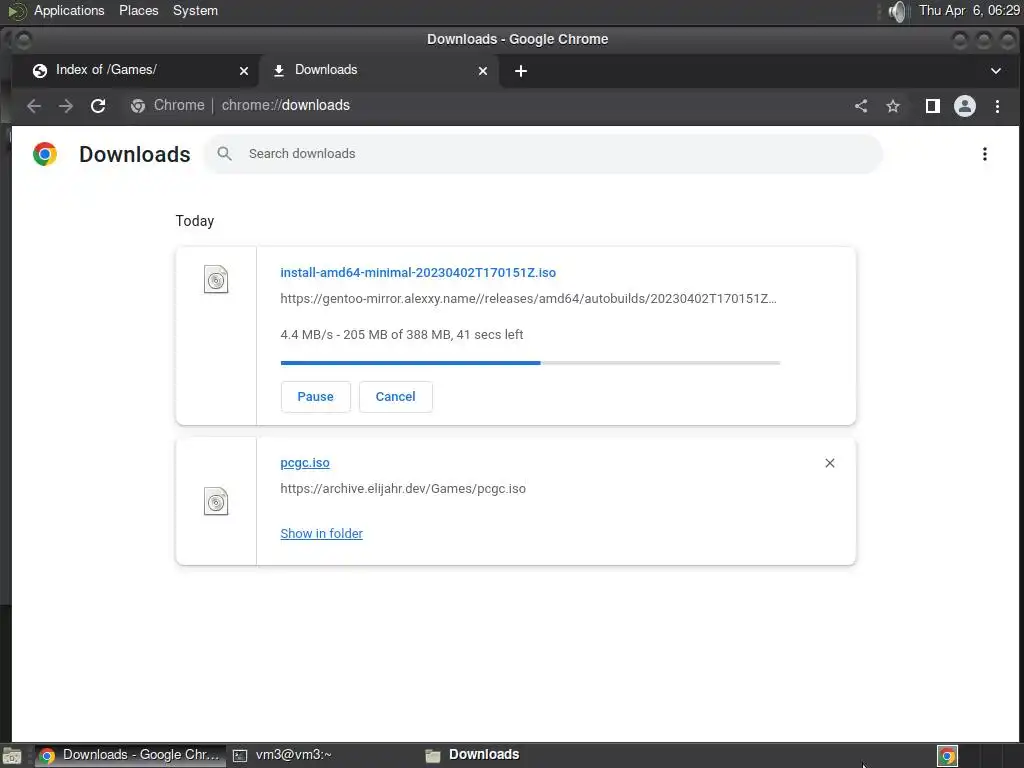Click the browser back arrow
This screenshot has width=1024, height=768.
coord(34,106)
